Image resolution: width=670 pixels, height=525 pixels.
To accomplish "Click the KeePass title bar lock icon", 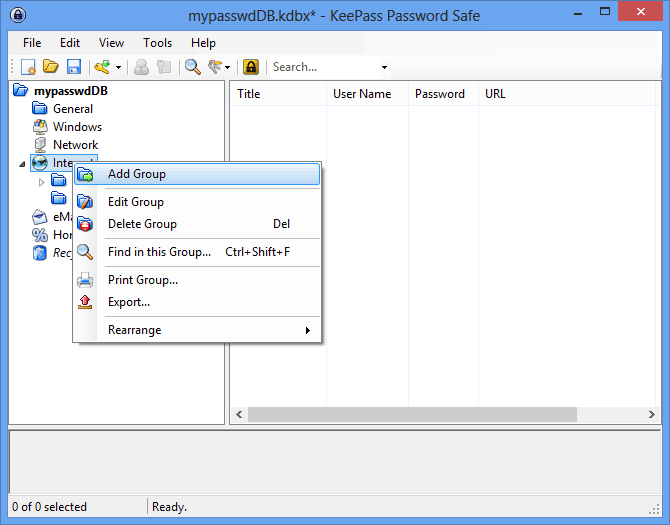I will [18, 15].
